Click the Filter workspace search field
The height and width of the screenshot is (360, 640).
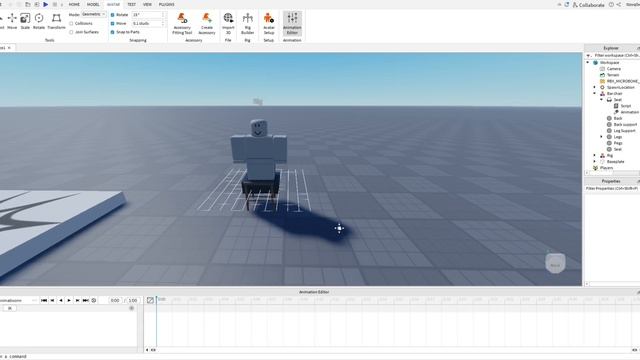[x=616, y=56]
